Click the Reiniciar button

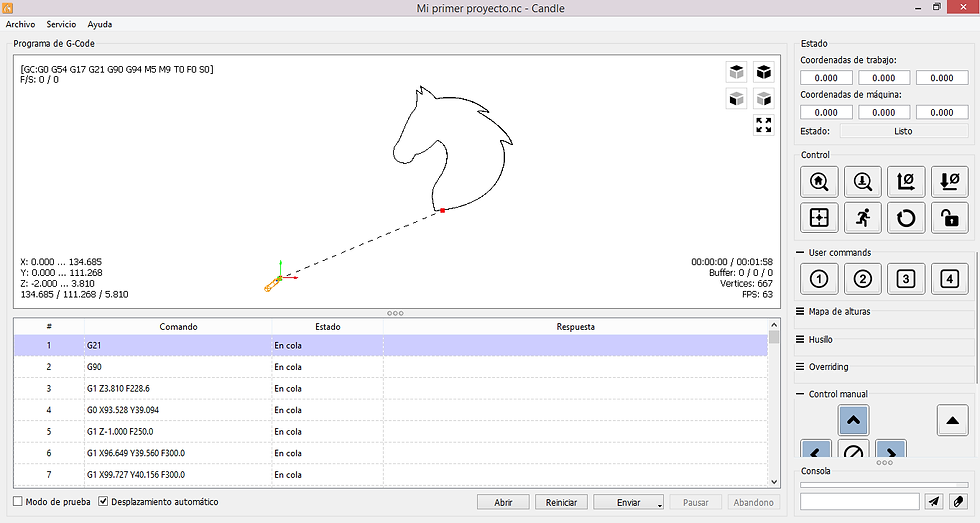tap(561, 502)
